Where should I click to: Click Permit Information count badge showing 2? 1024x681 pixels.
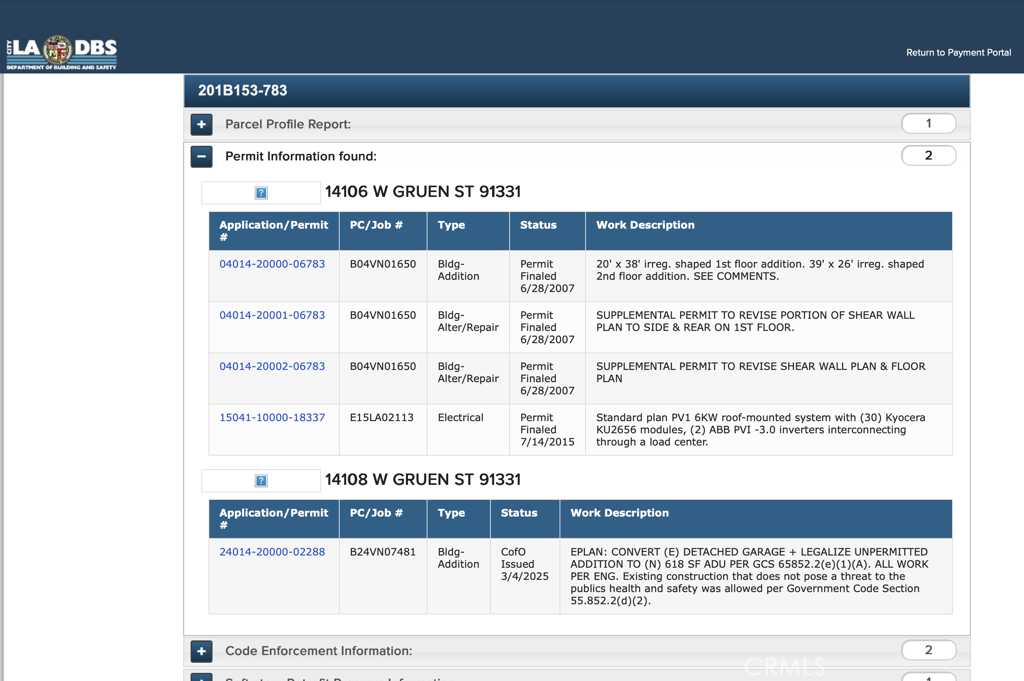[x=928, y=156]
